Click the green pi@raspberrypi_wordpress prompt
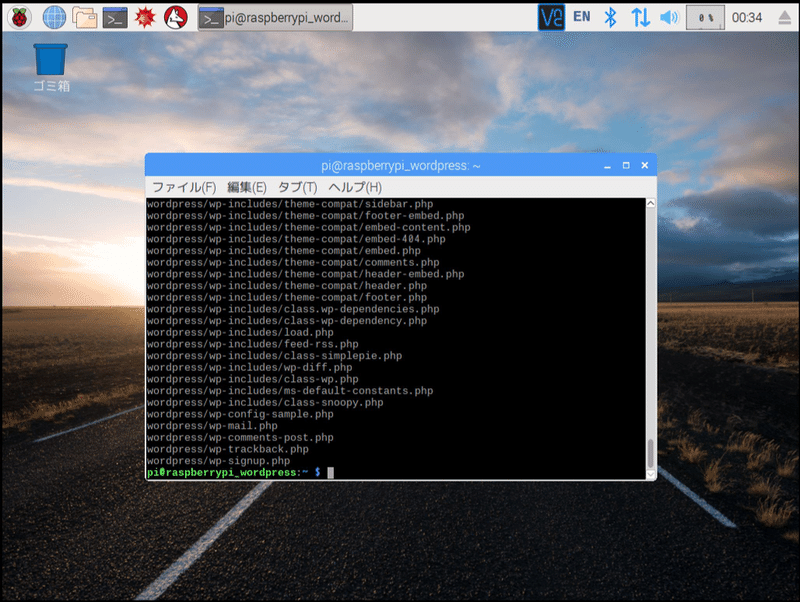Image resolution: width=800 pixels, height=602 pixels. click(x=224, y=473)
